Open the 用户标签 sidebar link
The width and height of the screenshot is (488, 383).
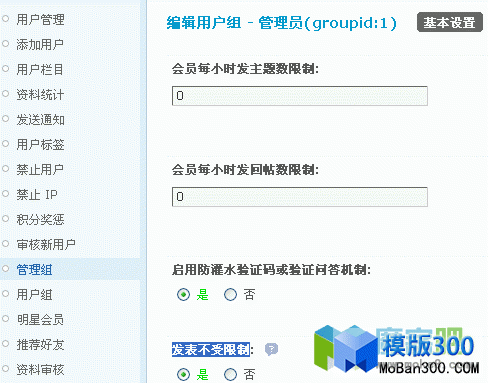[40, 145]
